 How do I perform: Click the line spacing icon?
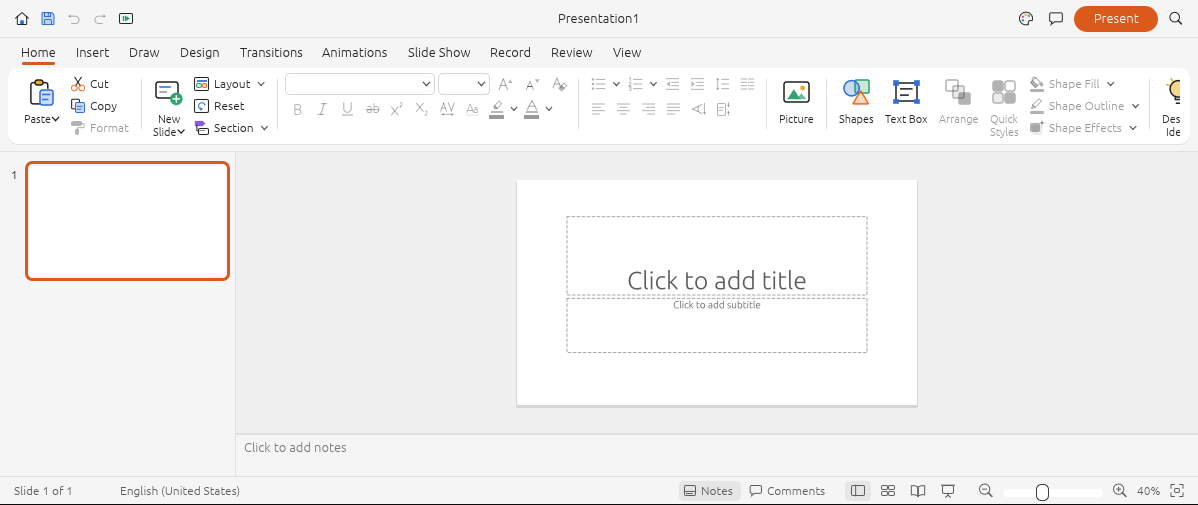[x=723, y=84]
